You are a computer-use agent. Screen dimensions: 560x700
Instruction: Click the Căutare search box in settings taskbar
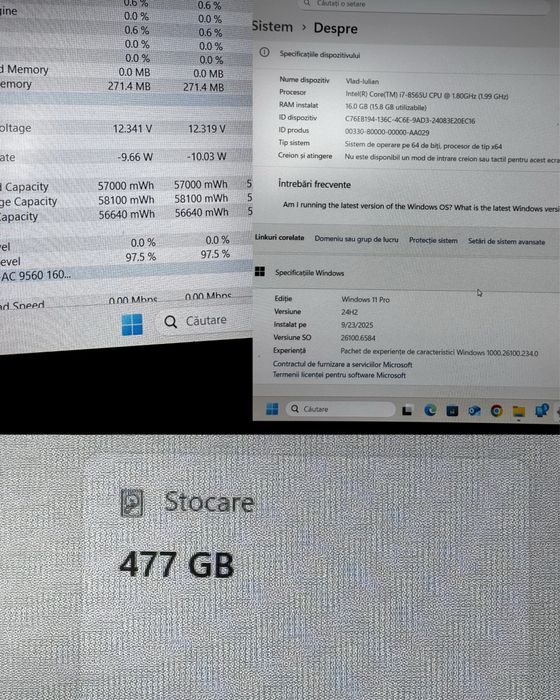point(340,409)
